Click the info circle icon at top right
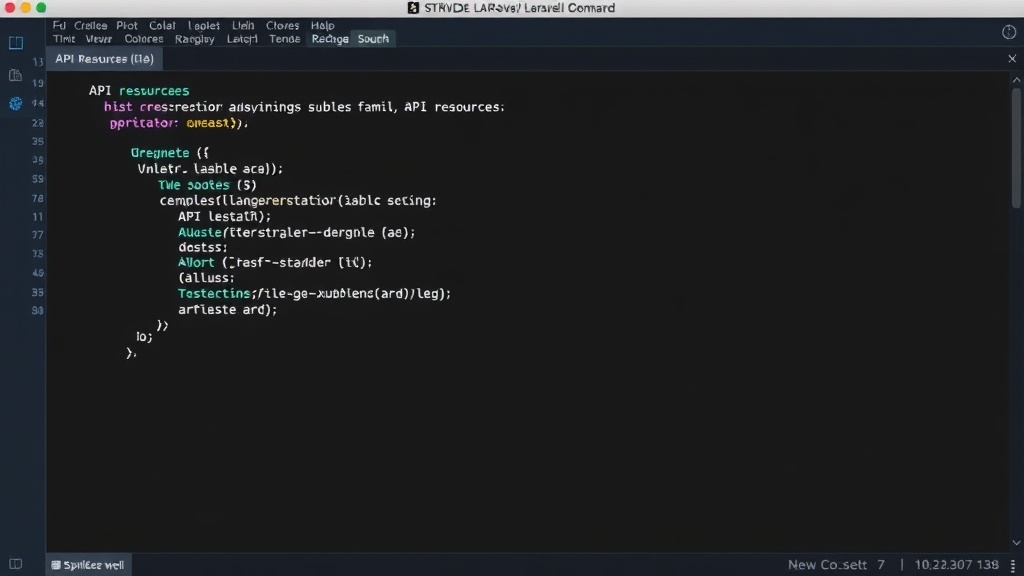The width and height of the screenshot is (1024, 576). [1009, 32]
